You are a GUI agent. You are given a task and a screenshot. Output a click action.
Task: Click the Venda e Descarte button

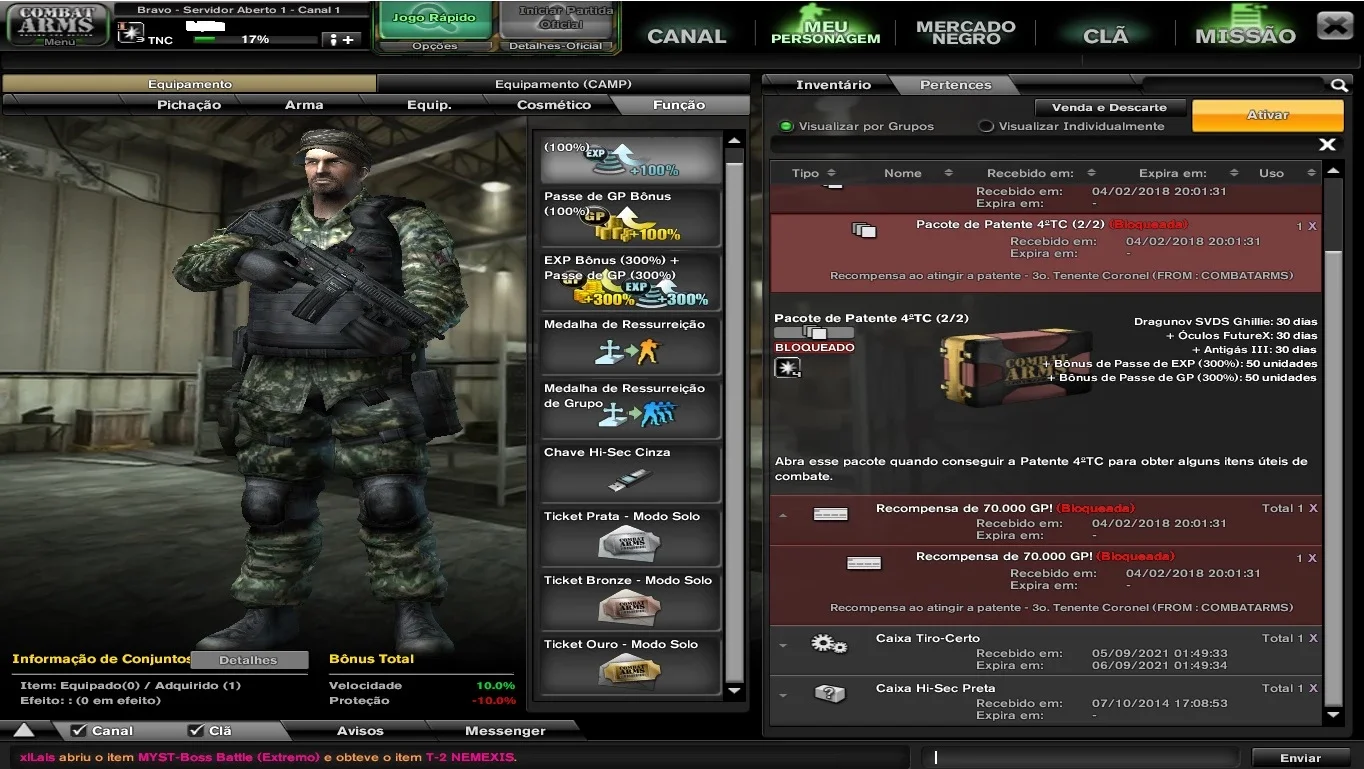coord(1109,107)
